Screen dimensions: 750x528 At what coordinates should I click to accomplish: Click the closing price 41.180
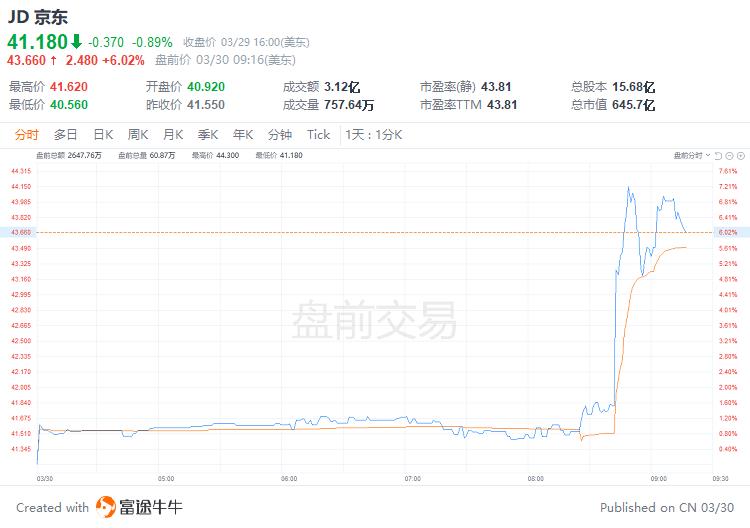(x=37, y=42)
